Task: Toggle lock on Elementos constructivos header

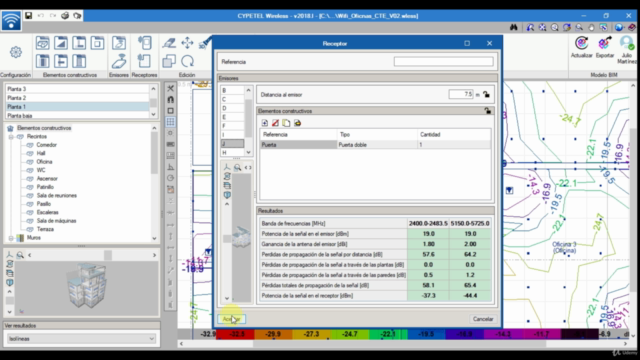Action: 488,111
